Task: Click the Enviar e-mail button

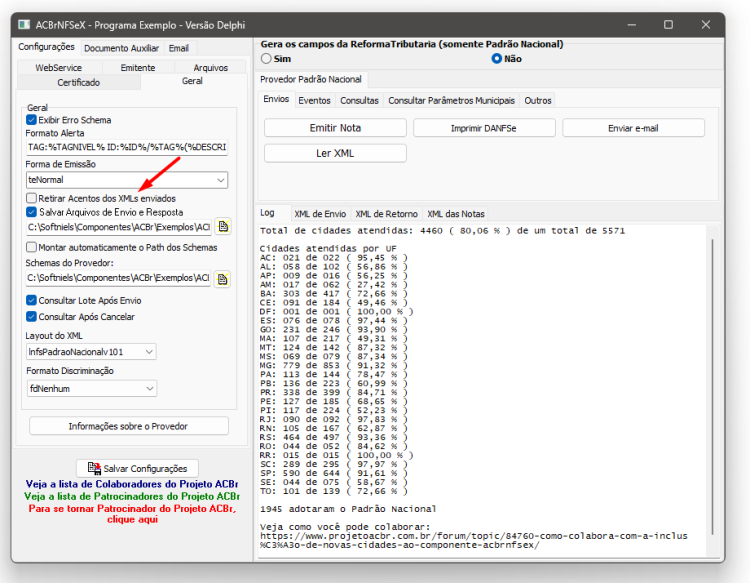Action: (x=633, y=128)
